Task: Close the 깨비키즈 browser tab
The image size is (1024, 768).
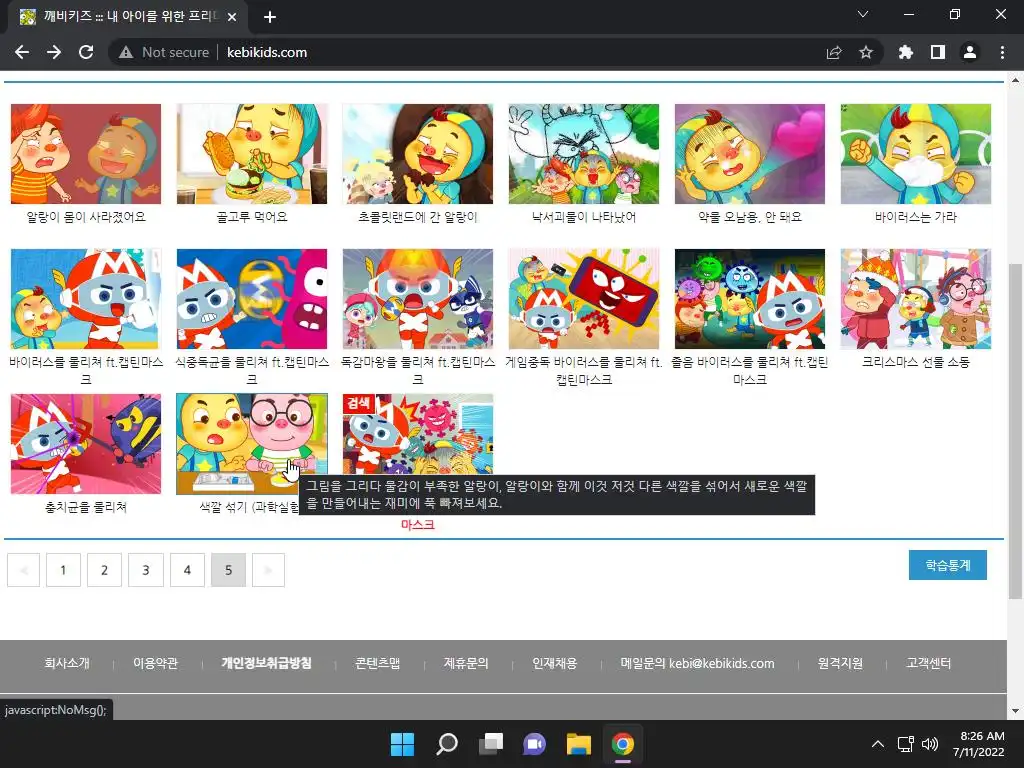Action: coord(232,17)
